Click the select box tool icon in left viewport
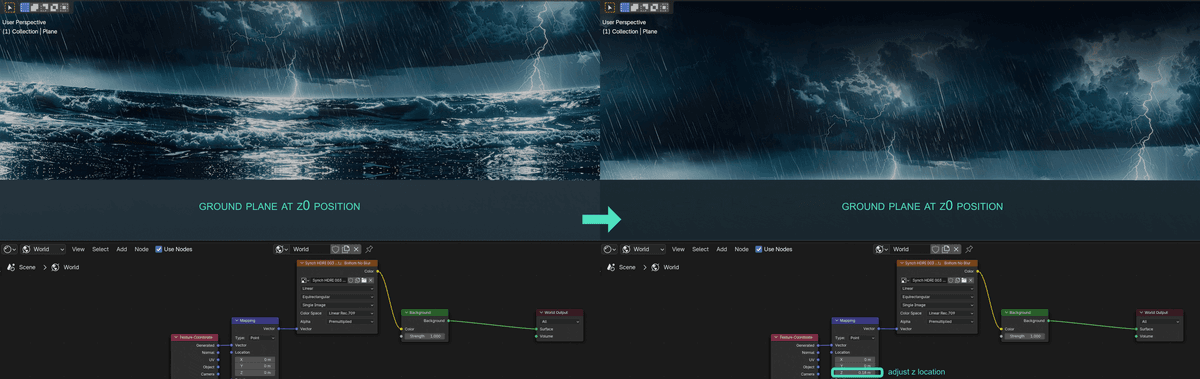Viewport: 1200px width, 379px height. coord(10,8)
